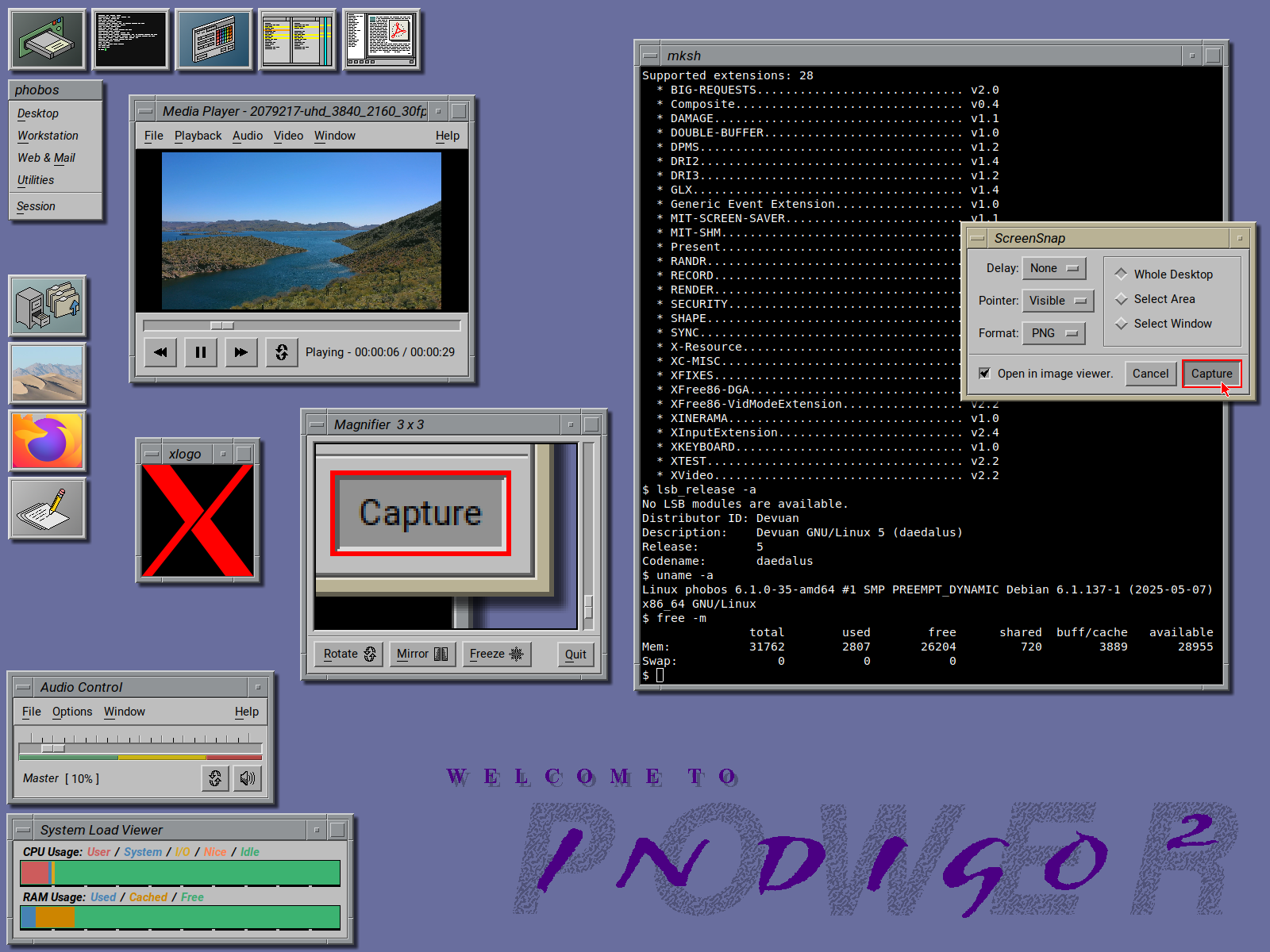Screen dimensions: 1270x952
Task: Pause playback in Media Player
Action: [x=201, y=352]
